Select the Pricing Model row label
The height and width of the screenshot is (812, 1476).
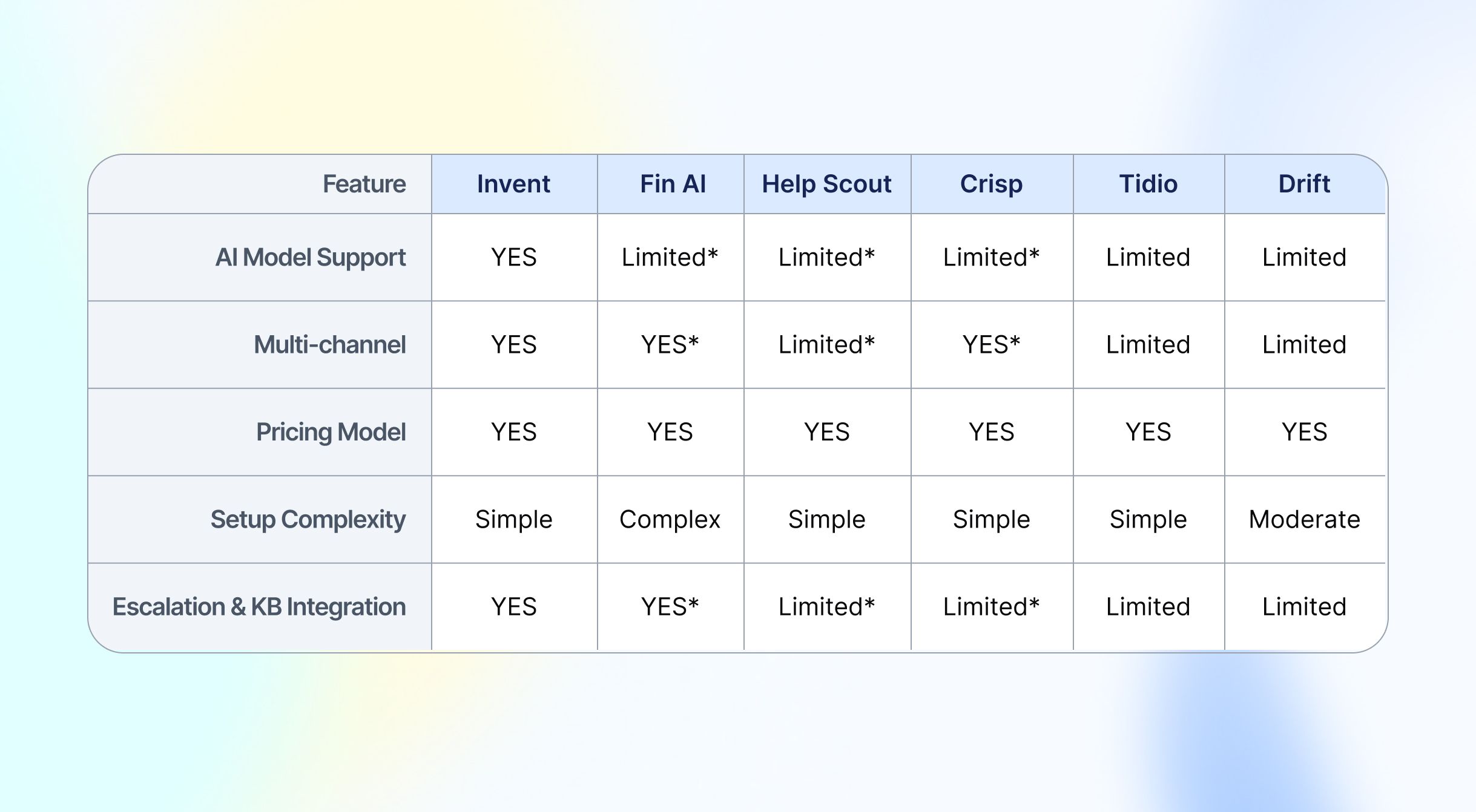click(331, 432)
